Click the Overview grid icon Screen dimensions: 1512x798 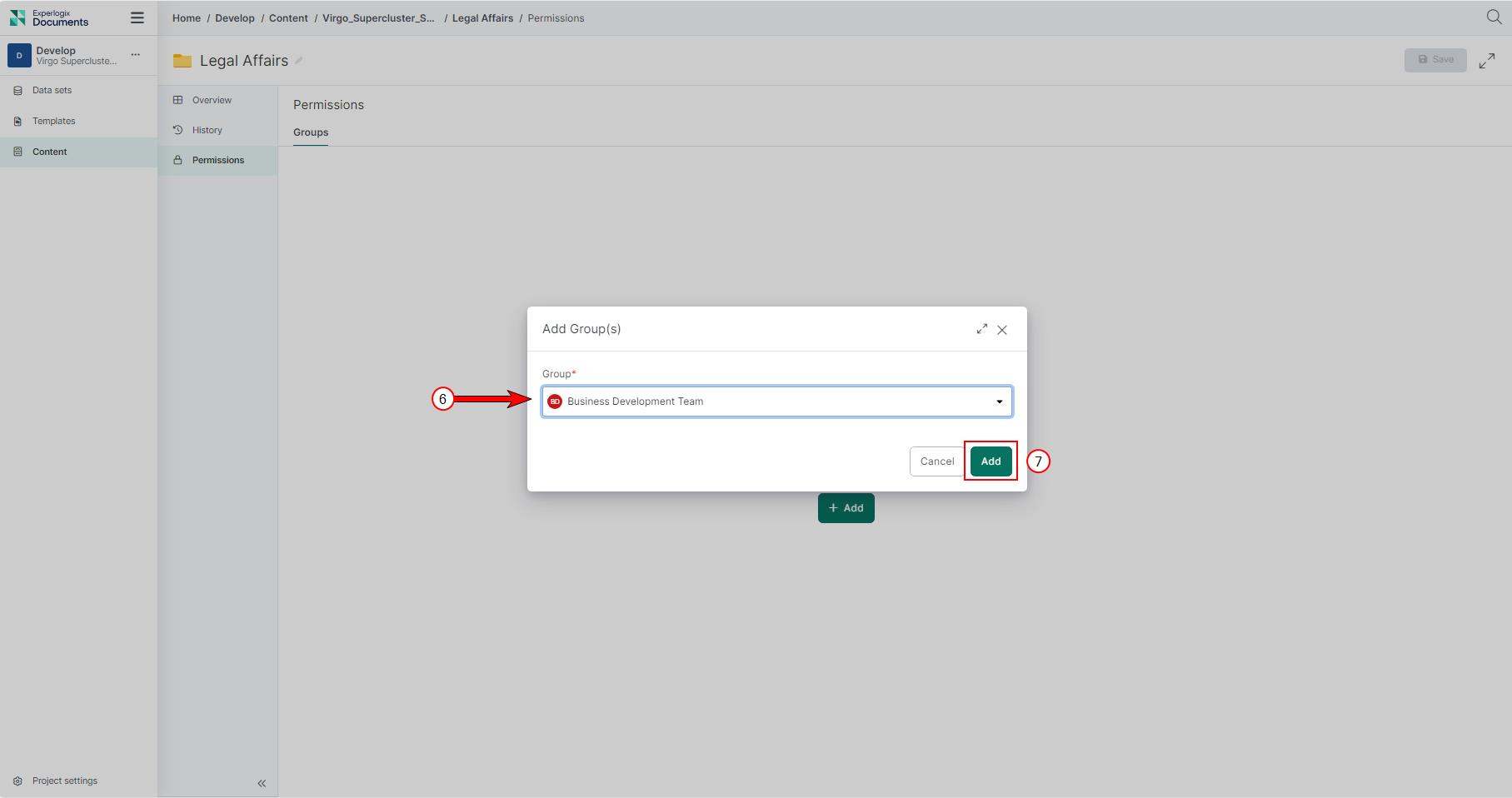pyautogui.click(x=177, y=100)
